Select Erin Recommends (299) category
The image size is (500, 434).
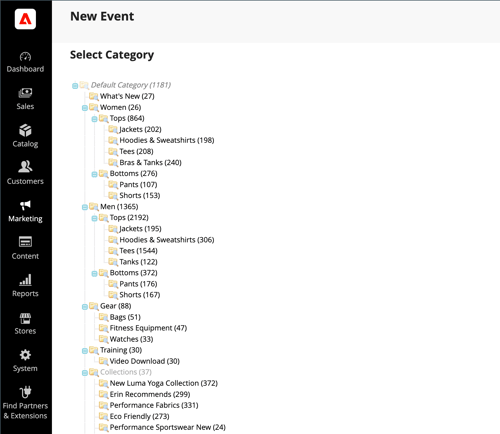[x=150, y=394]
